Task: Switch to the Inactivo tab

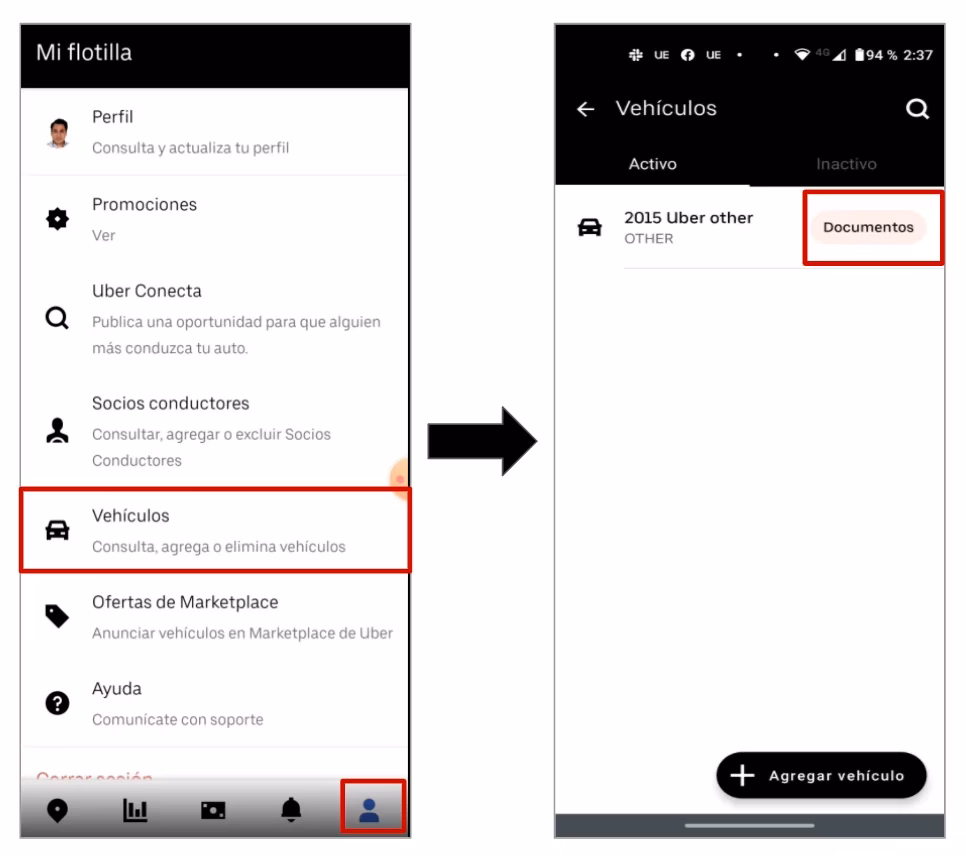Action: click(846, 164)
